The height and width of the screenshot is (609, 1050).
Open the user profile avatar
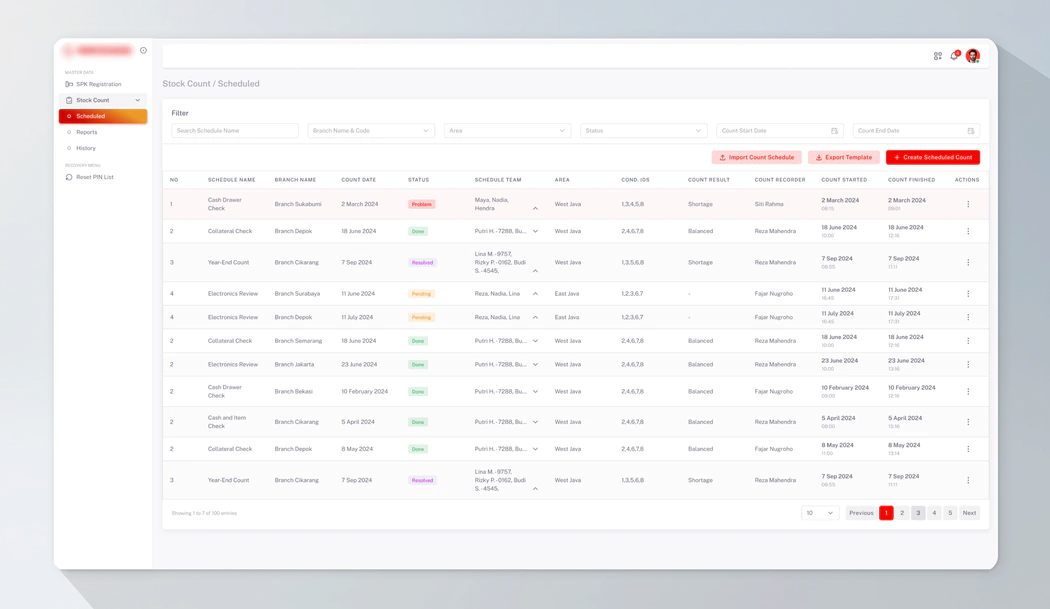click(x=973, y=56)
